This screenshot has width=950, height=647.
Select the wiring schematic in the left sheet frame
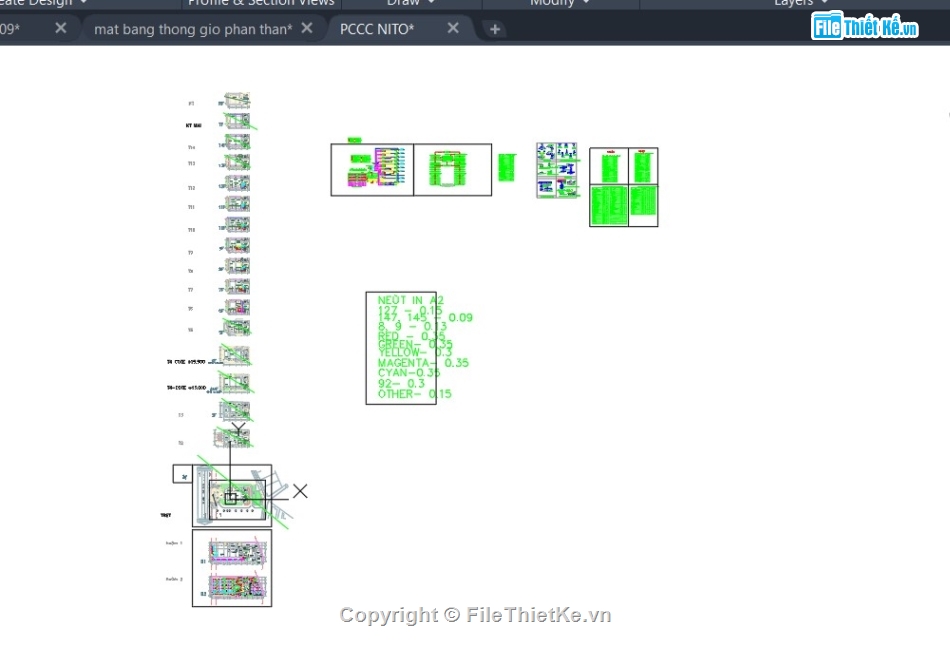[376, 168]
